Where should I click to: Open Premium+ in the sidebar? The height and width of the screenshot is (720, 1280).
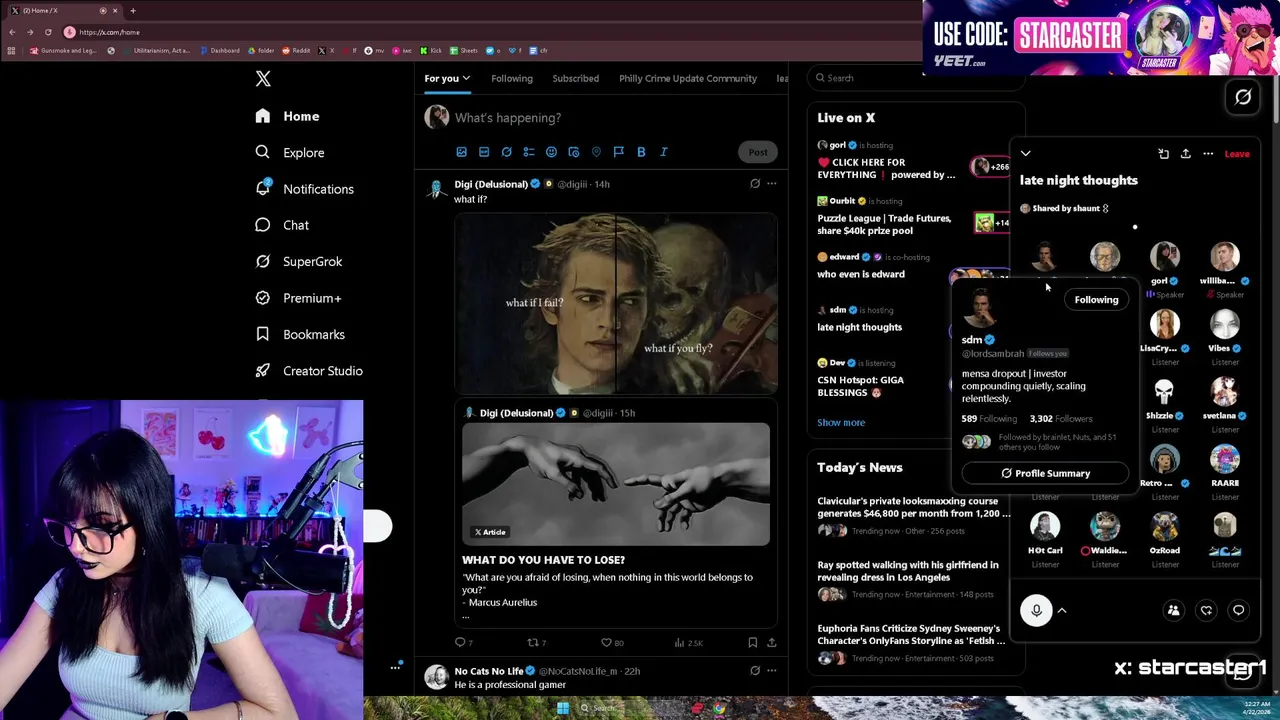(x=298, y=298)
